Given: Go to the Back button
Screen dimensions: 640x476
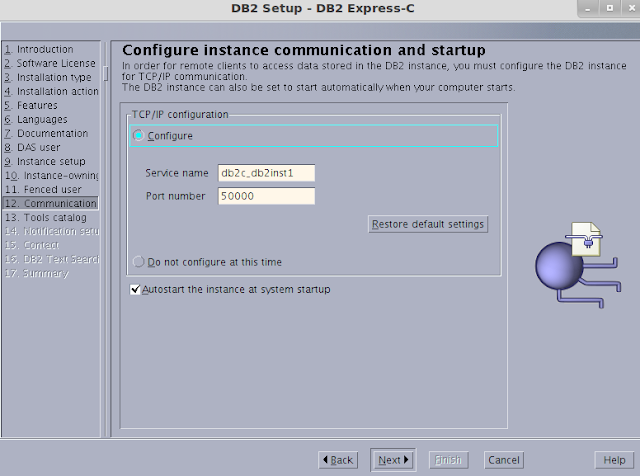Looking at the screenshot, I should point(338,460).
